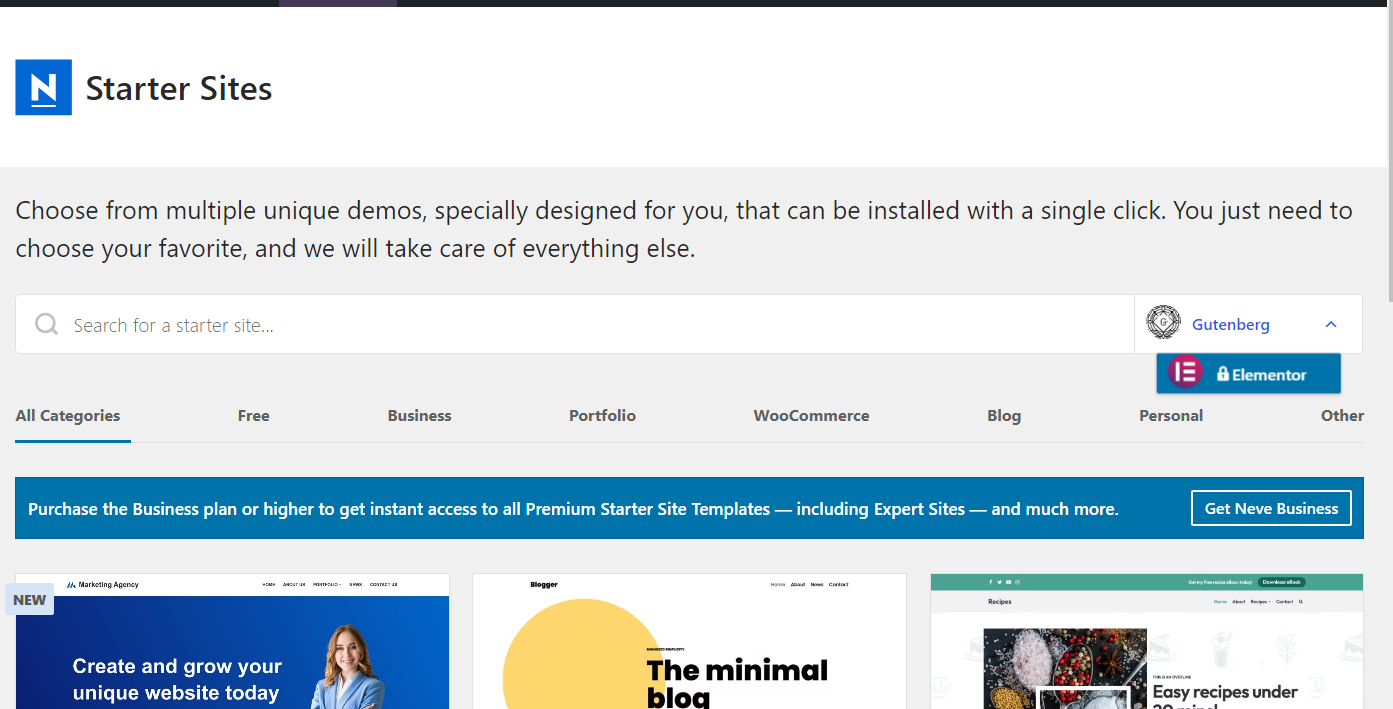Click the Get Neve Business button

point(1271,508)
